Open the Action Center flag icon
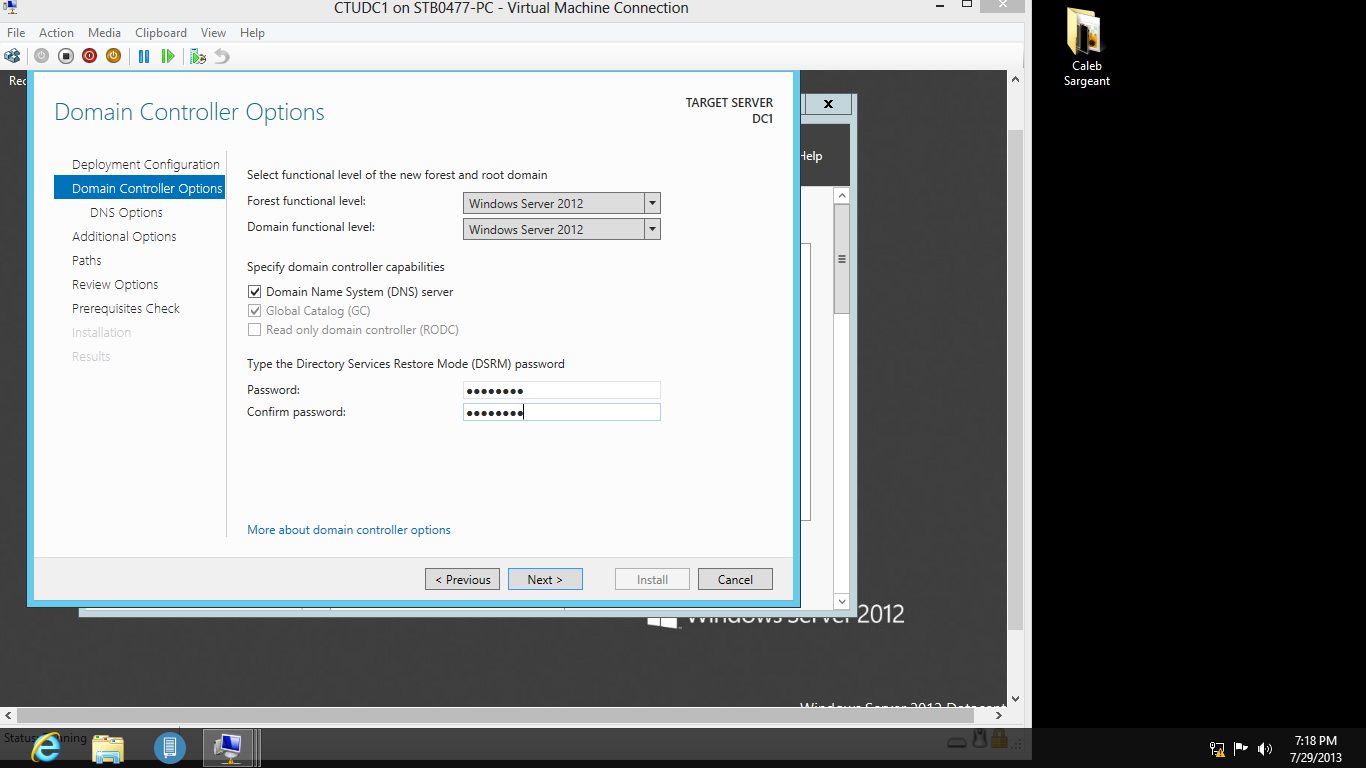Viewport: 1366px width, 768px height. pos(1241,748)
